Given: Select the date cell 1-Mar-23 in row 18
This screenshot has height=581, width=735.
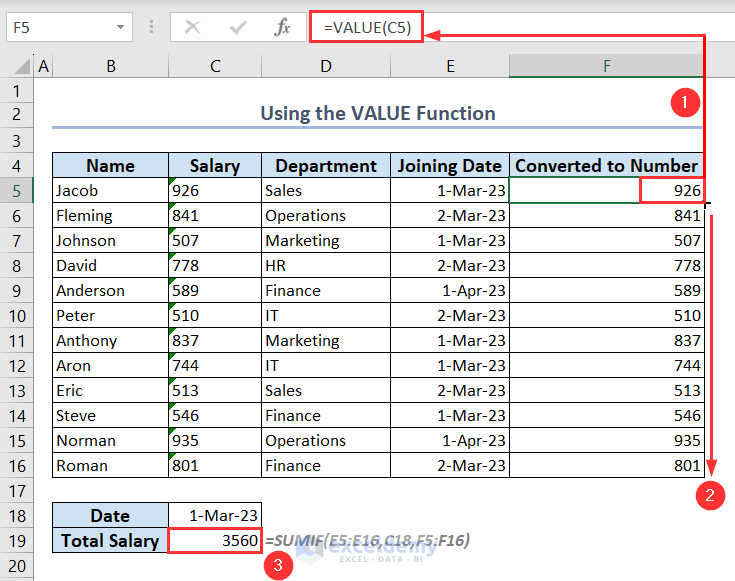Looking at the screenshot, I should 215,516.
